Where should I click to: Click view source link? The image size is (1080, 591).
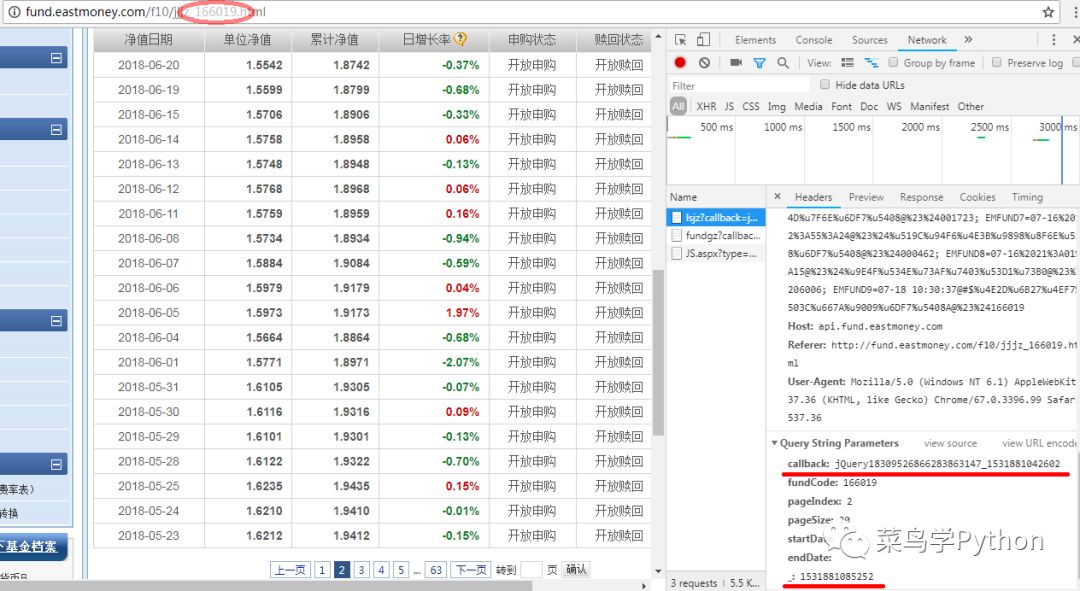click(x=950, y=443)
